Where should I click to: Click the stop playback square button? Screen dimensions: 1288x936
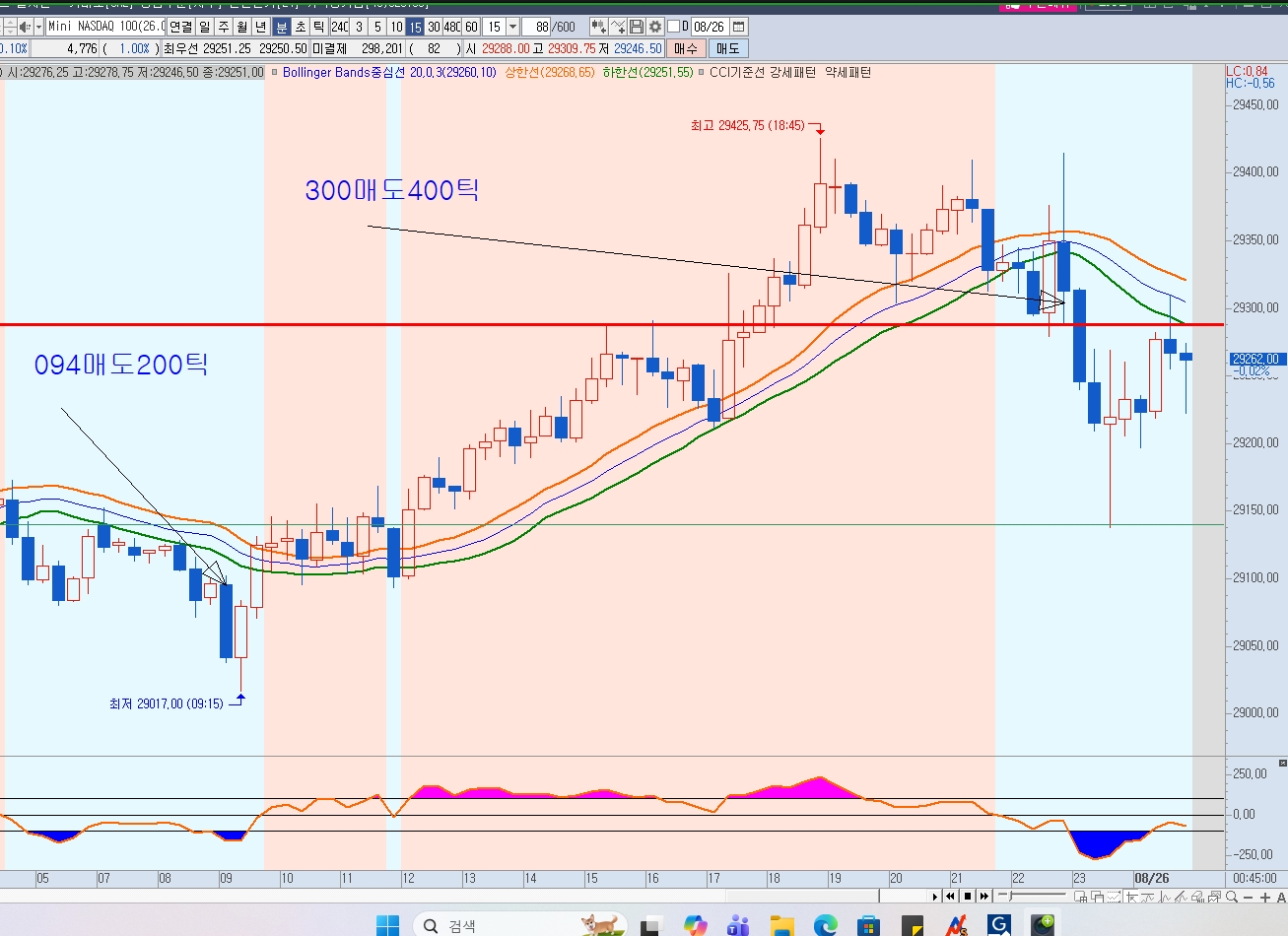(x=968, y=896)
